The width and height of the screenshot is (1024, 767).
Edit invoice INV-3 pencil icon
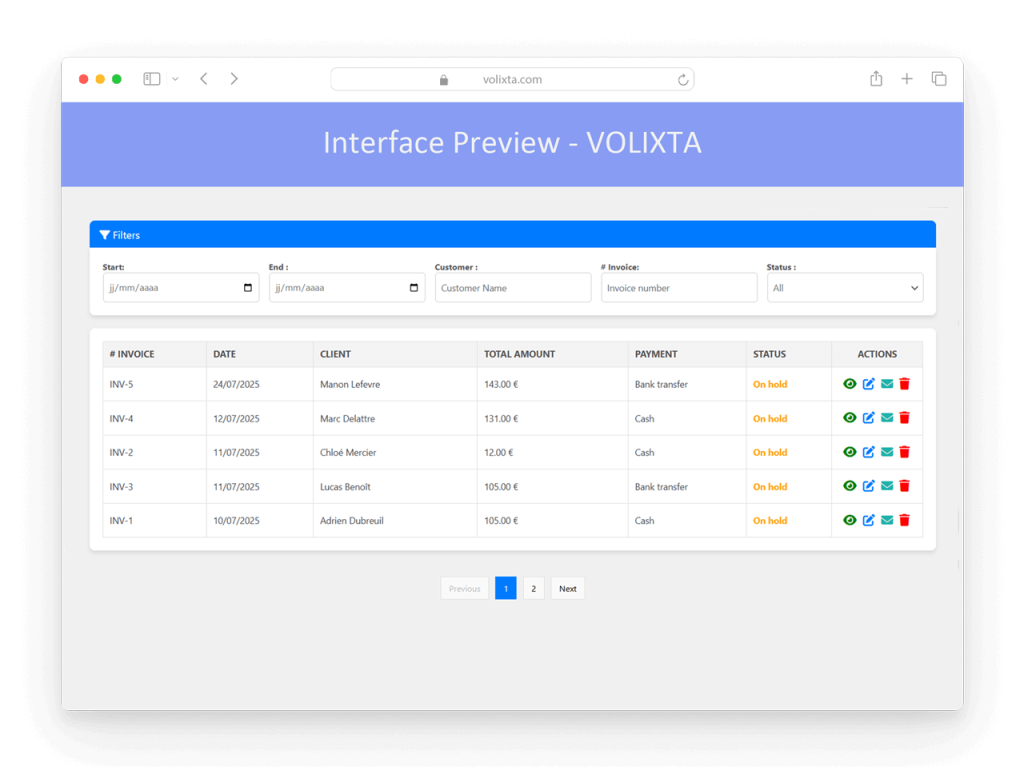click(869, 486)
